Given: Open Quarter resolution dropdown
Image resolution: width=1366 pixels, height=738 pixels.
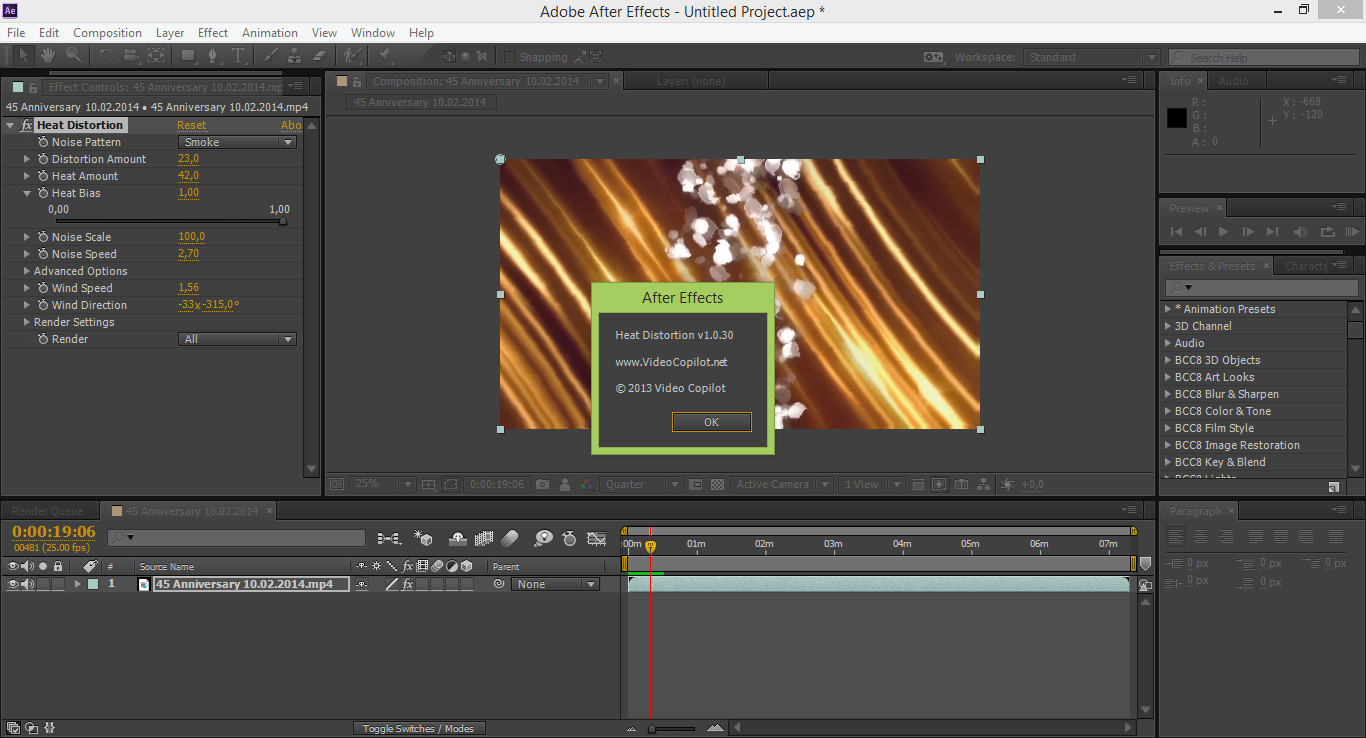Looking at the screenshot, I should (x=641, y=484).
